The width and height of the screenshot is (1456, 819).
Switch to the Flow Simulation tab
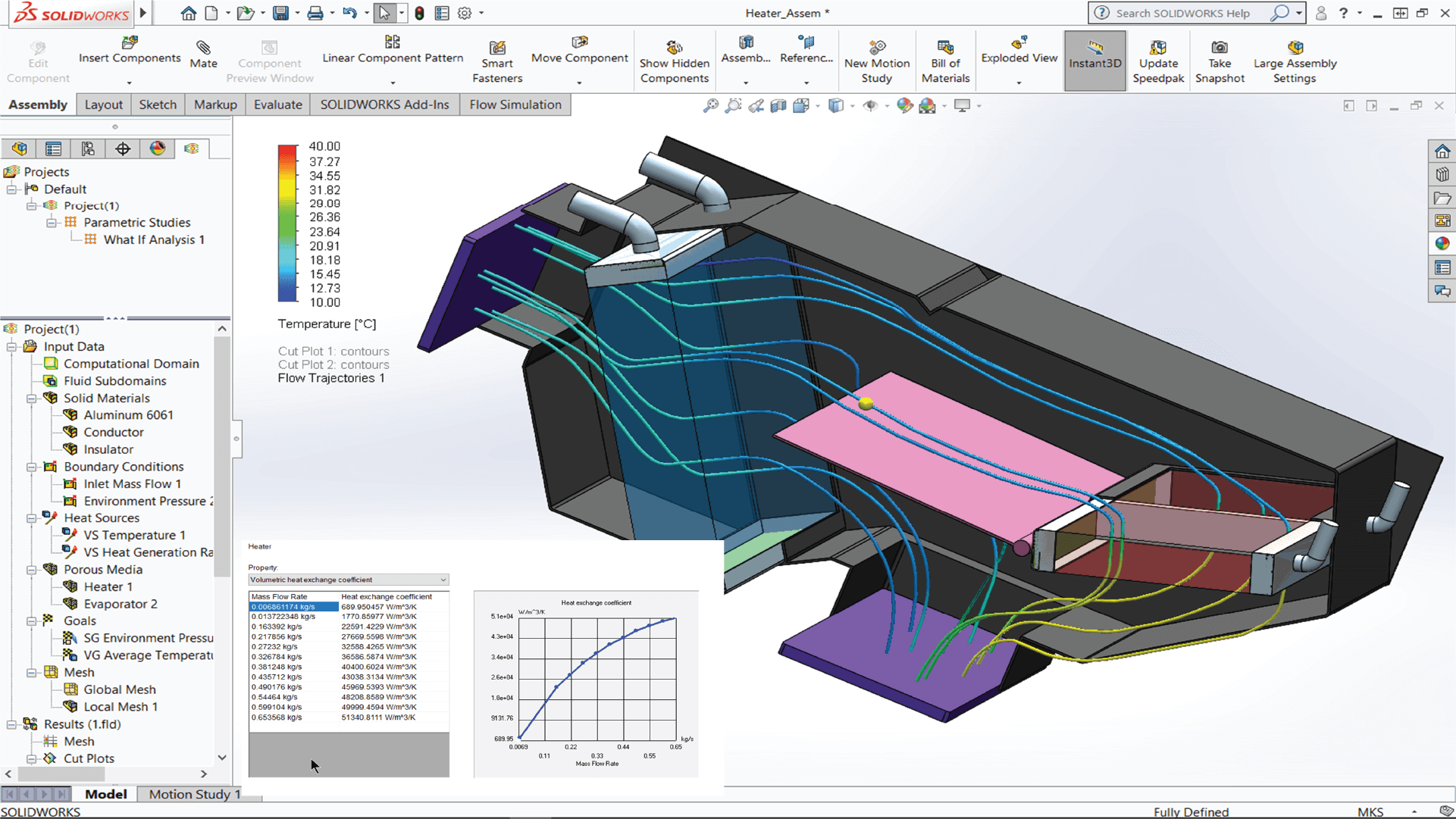coord(514,104)
